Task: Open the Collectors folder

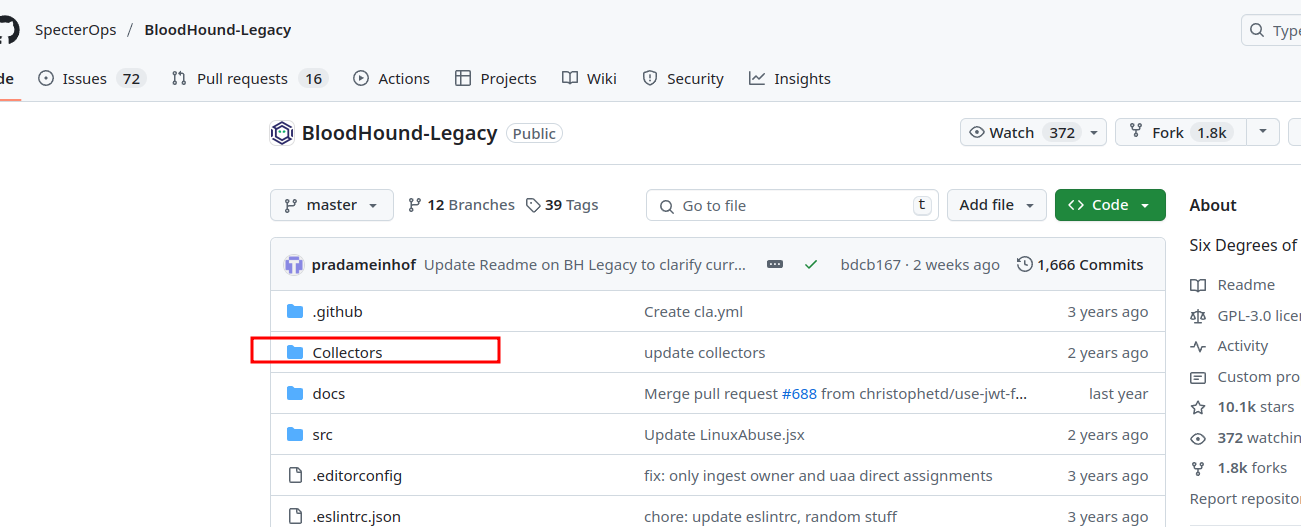Action: coord(347,353)
